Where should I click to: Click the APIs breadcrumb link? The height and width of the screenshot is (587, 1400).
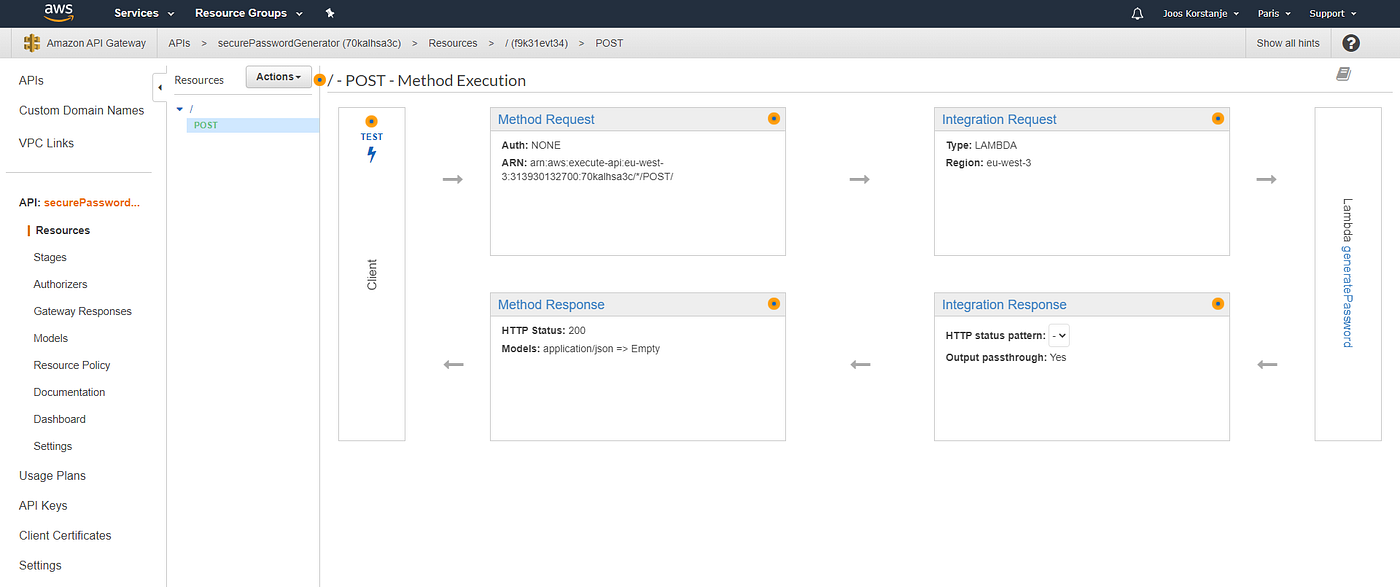180,43
